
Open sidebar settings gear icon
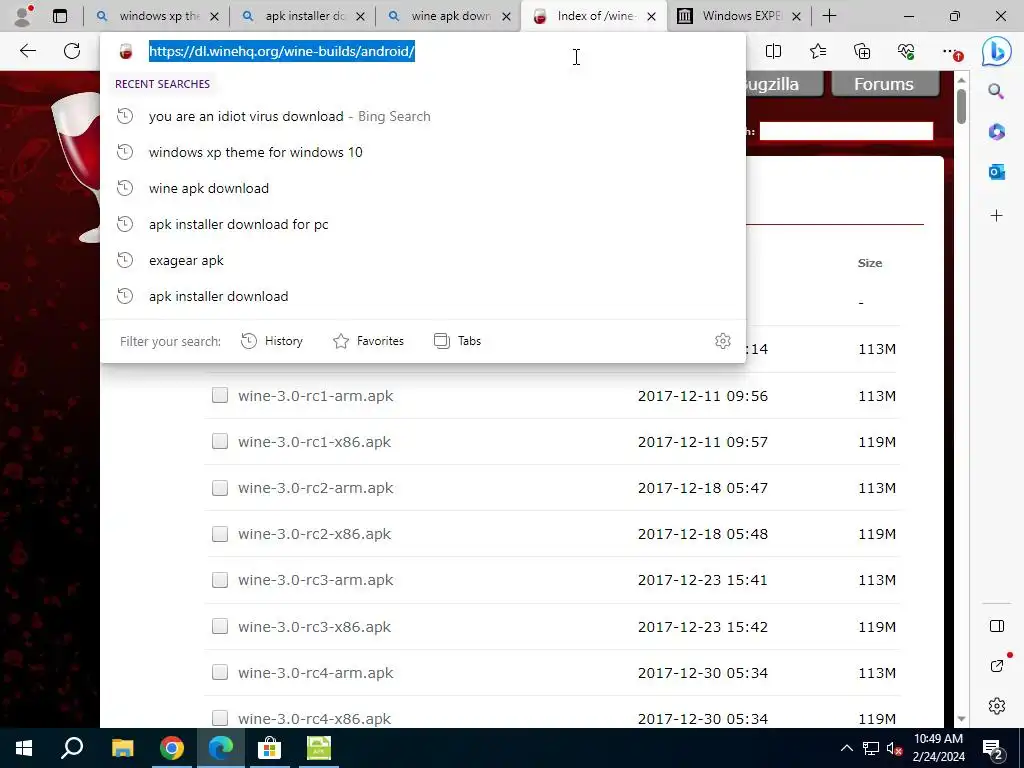(997, 706)
